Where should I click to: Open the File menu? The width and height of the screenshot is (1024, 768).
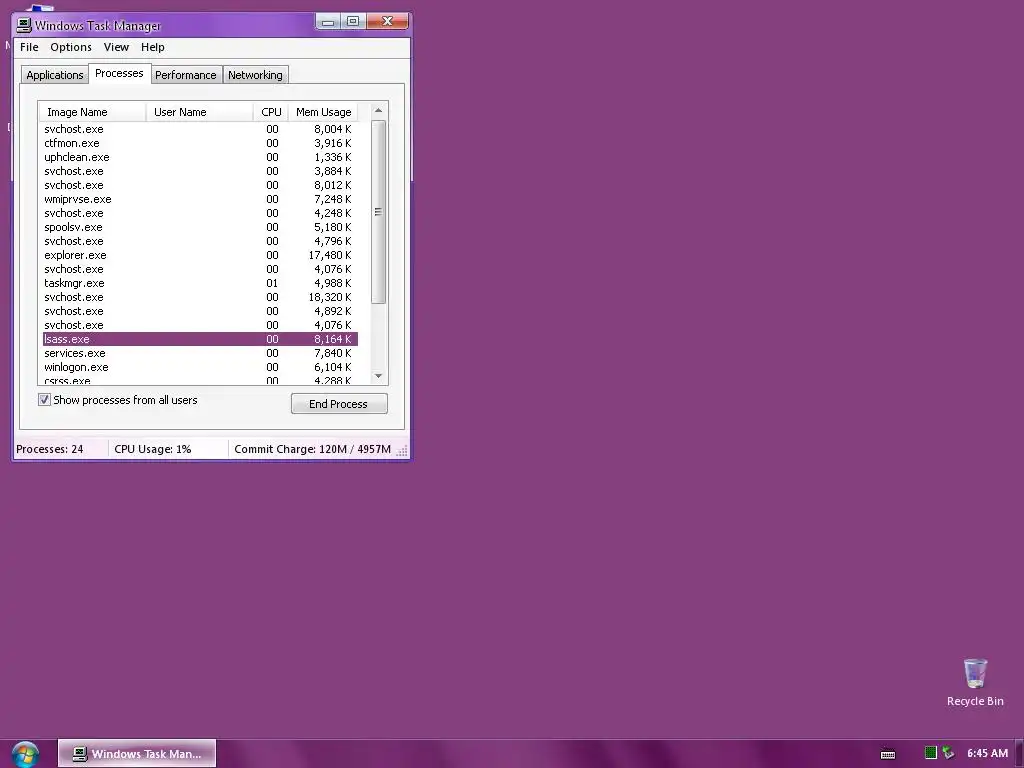point(29,47)
